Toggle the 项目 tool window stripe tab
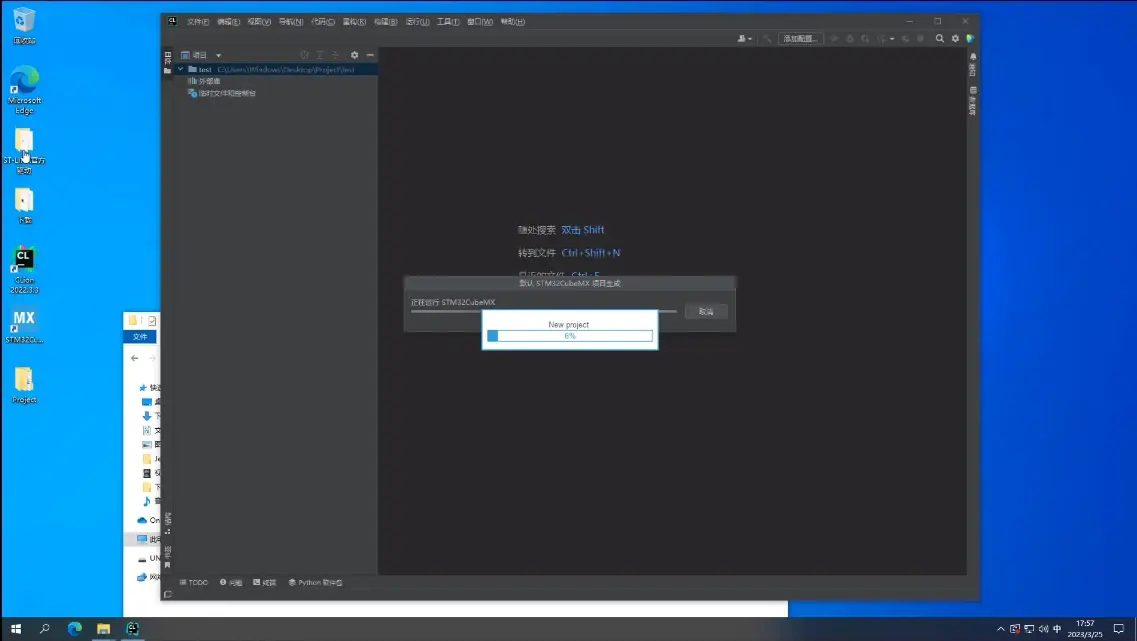This screenshot has width=1137, height=641. tap(168, 62)
